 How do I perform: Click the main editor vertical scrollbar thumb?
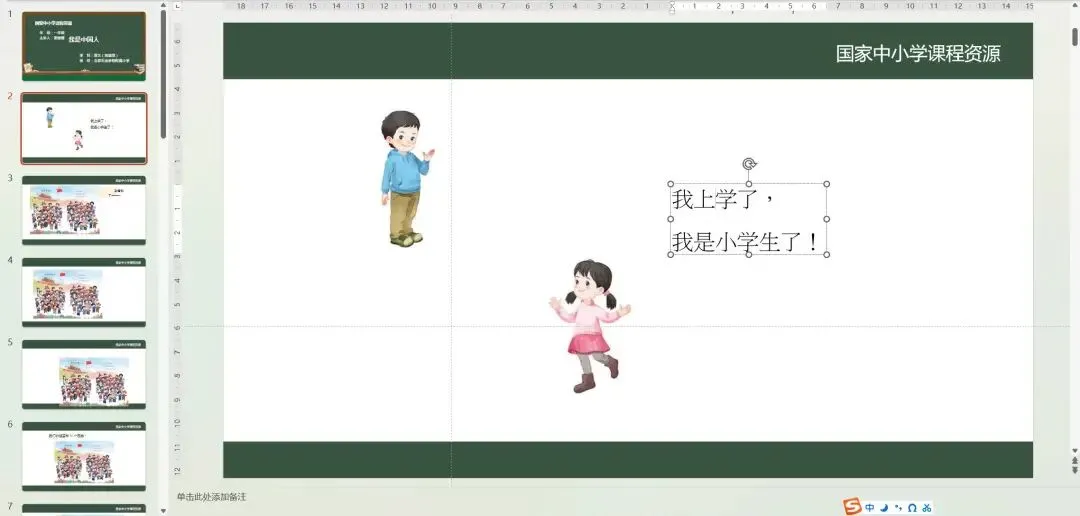coord(1074,37)
